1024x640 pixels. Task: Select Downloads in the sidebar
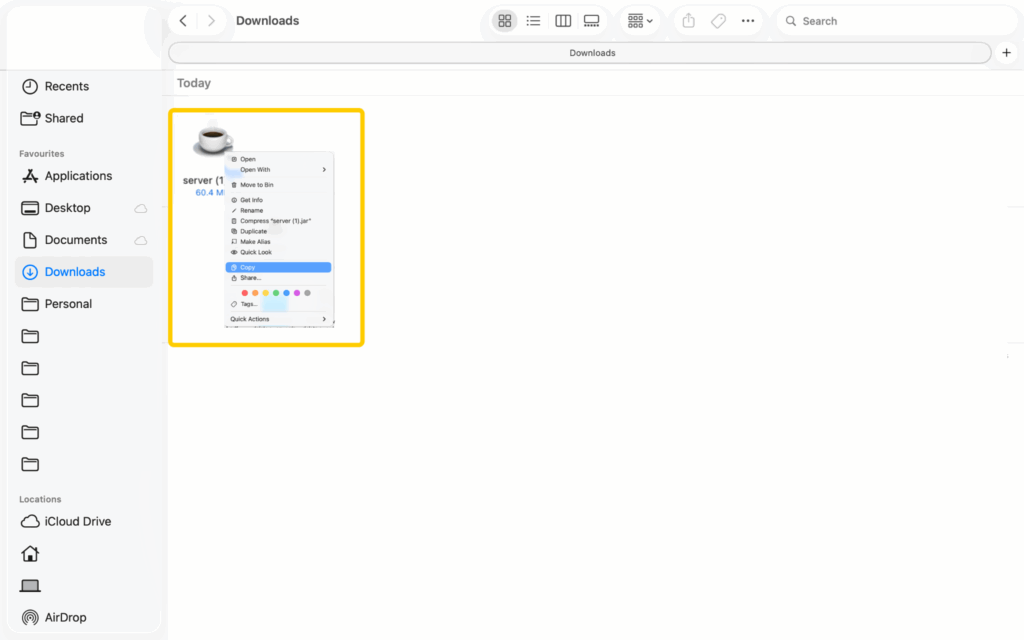point(84,272)
